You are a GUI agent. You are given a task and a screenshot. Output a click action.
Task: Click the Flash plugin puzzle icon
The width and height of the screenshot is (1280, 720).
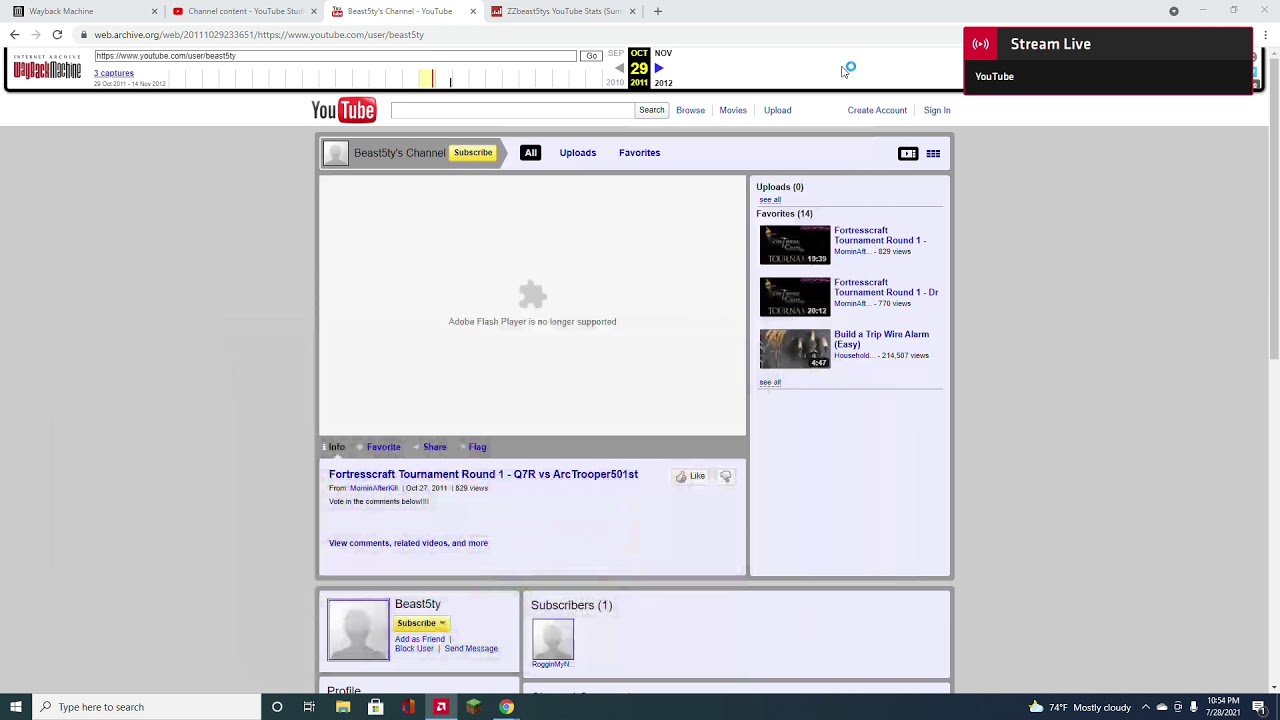532,295
